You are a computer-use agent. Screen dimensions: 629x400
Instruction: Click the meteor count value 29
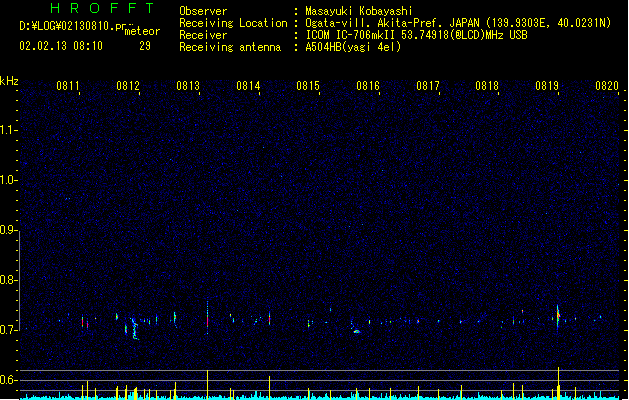(x=145, y=46)
